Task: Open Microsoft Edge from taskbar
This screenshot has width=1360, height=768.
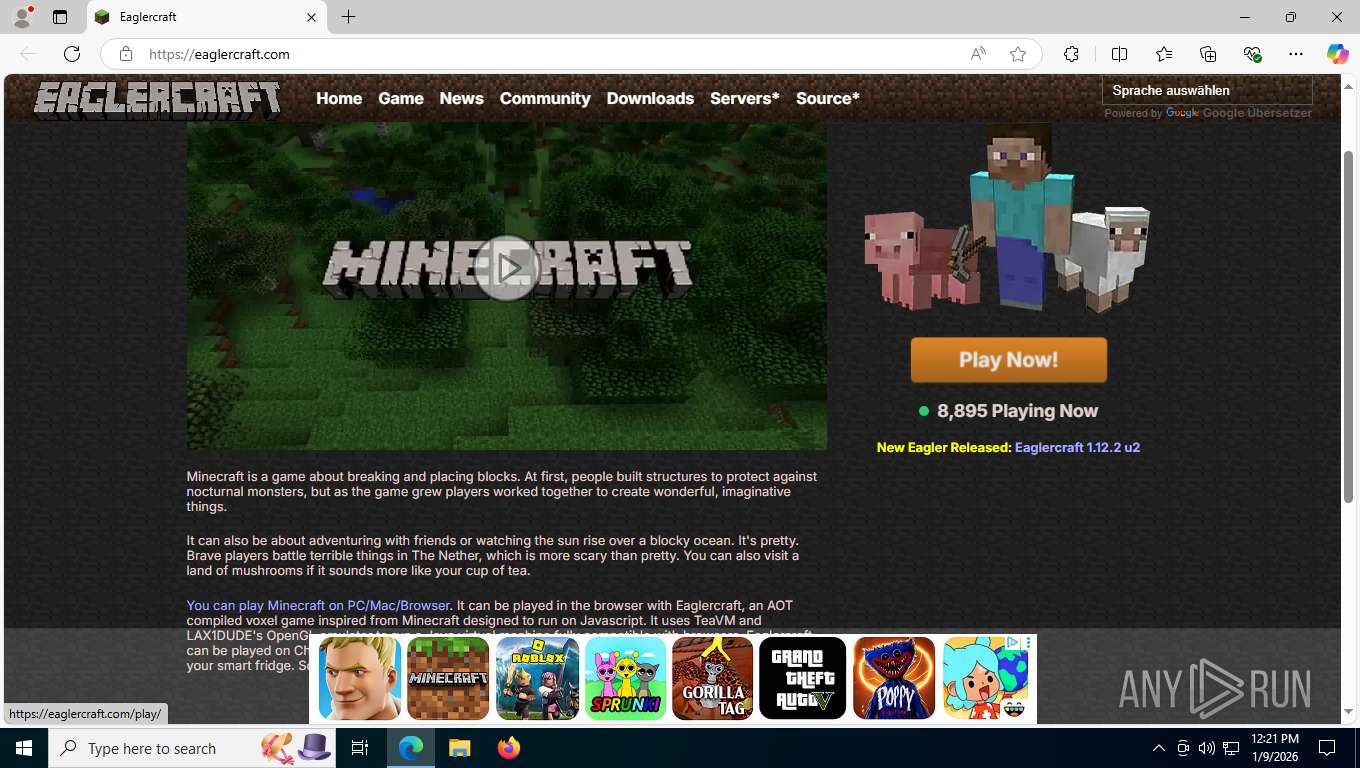Action: click(x=411, y=748)
